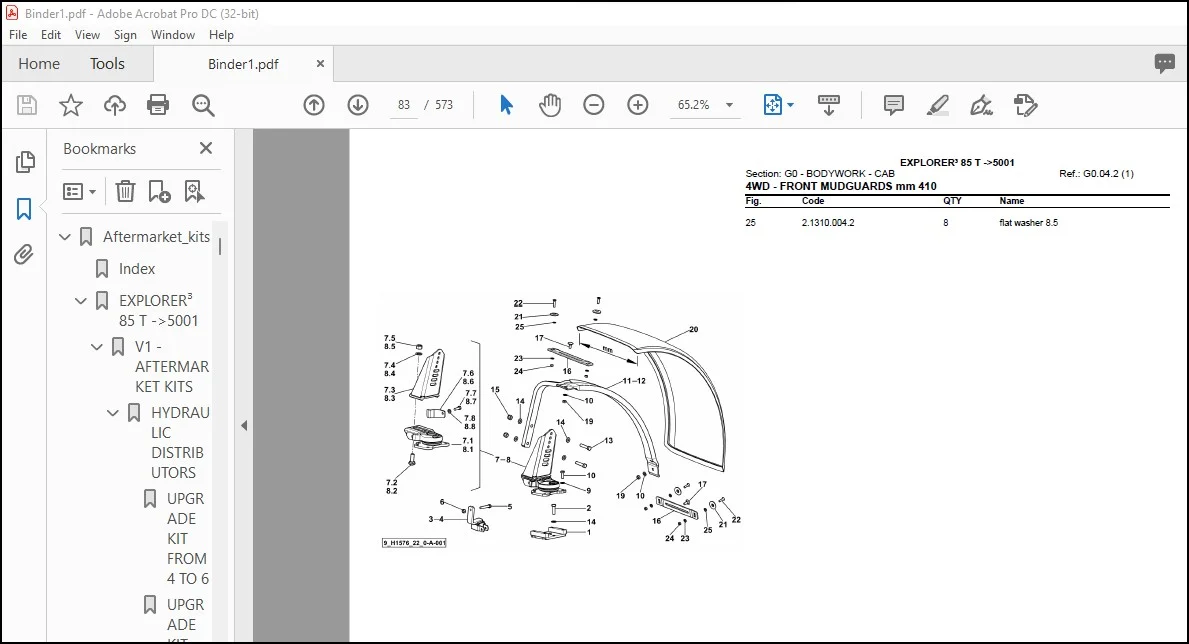Open the File menu
Screen dimensions: 1189x644
(x=18, y=35)
